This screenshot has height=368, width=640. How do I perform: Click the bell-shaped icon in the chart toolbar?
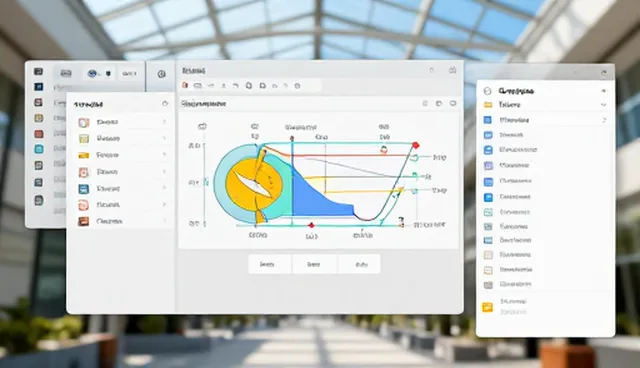tap(249, 86)
